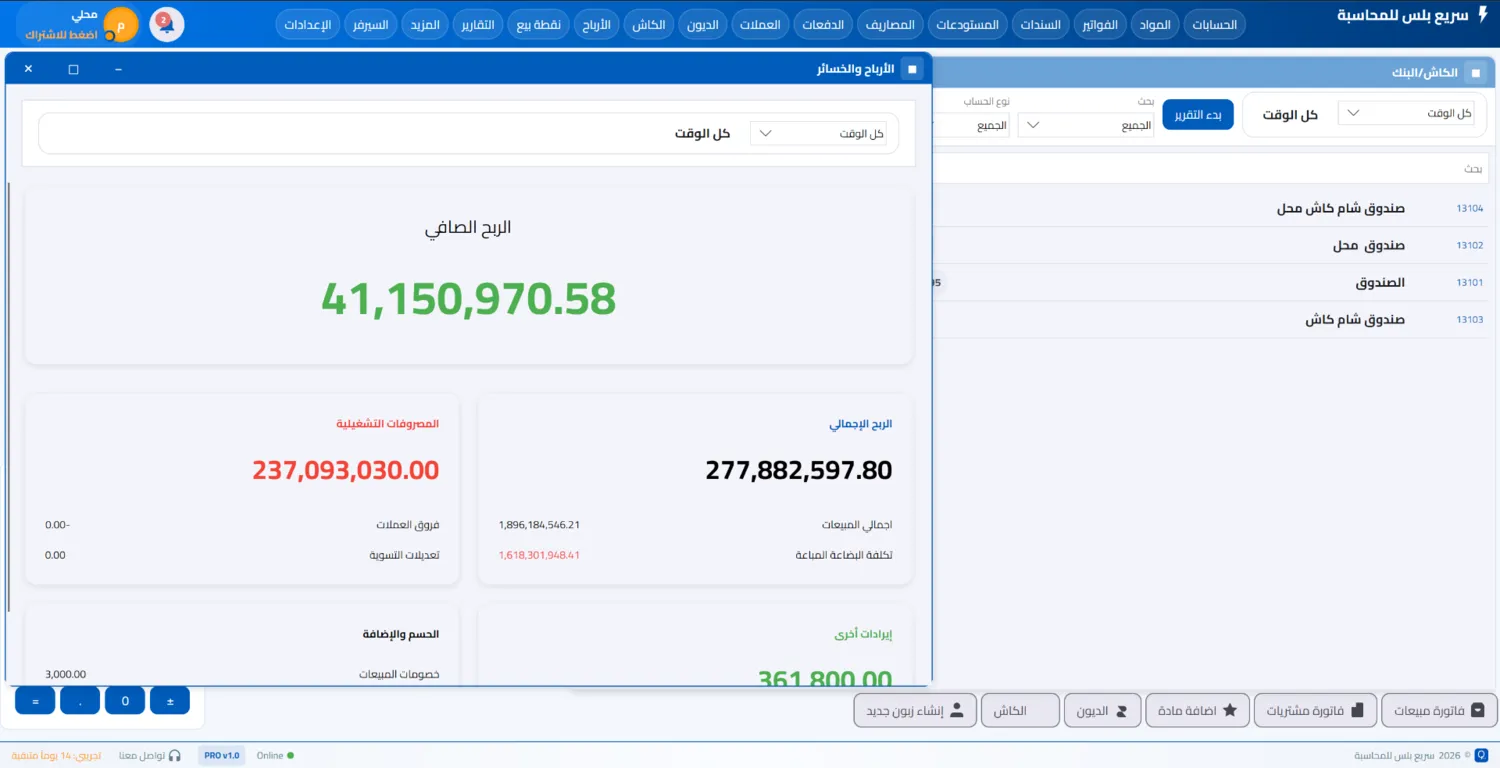Click the فاتورة مبيعات shortcut button
Viewport: 1500px width, 768px height.
tap(1439, 710)
